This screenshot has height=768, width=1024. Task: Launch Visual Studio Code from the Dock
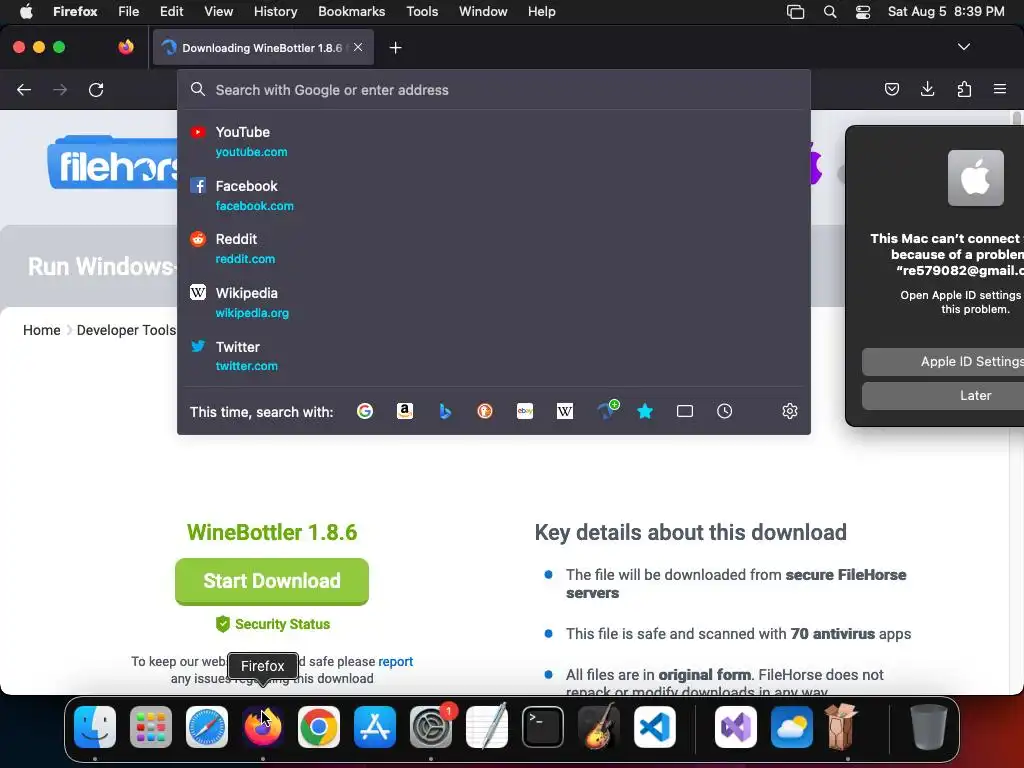click(x=654, y=727)
